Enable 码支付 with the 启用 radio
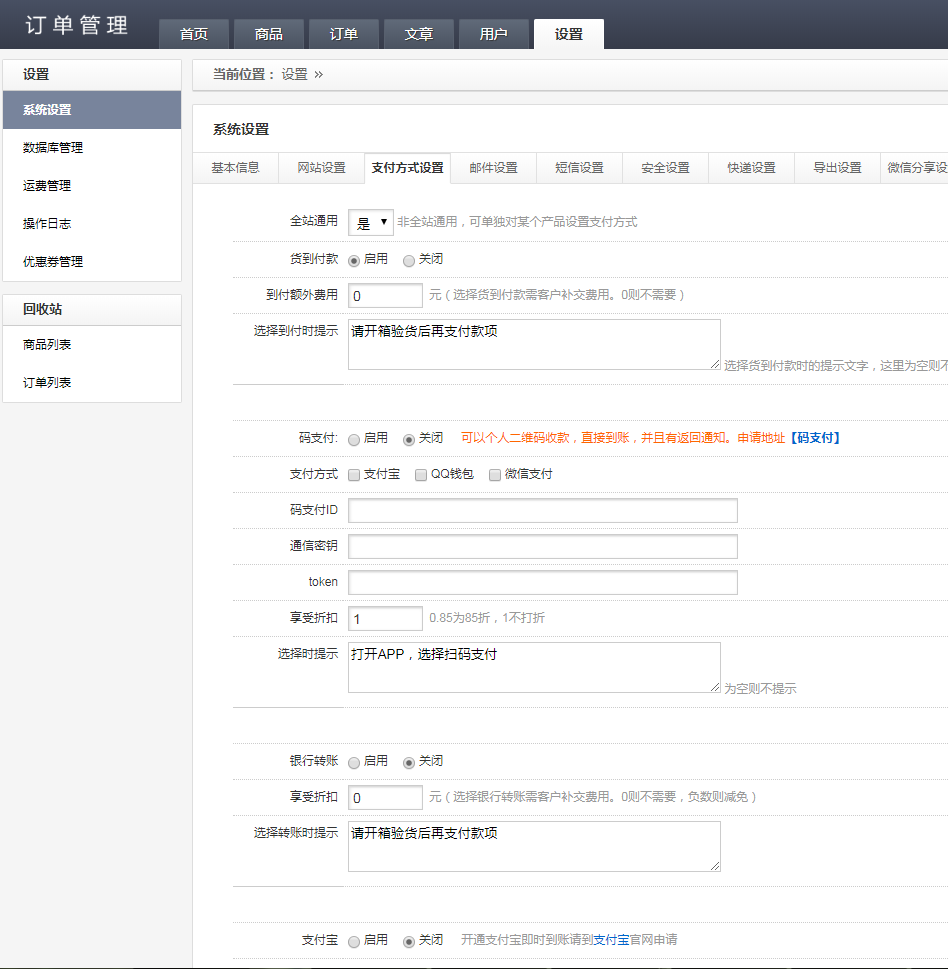 (354, 439)
